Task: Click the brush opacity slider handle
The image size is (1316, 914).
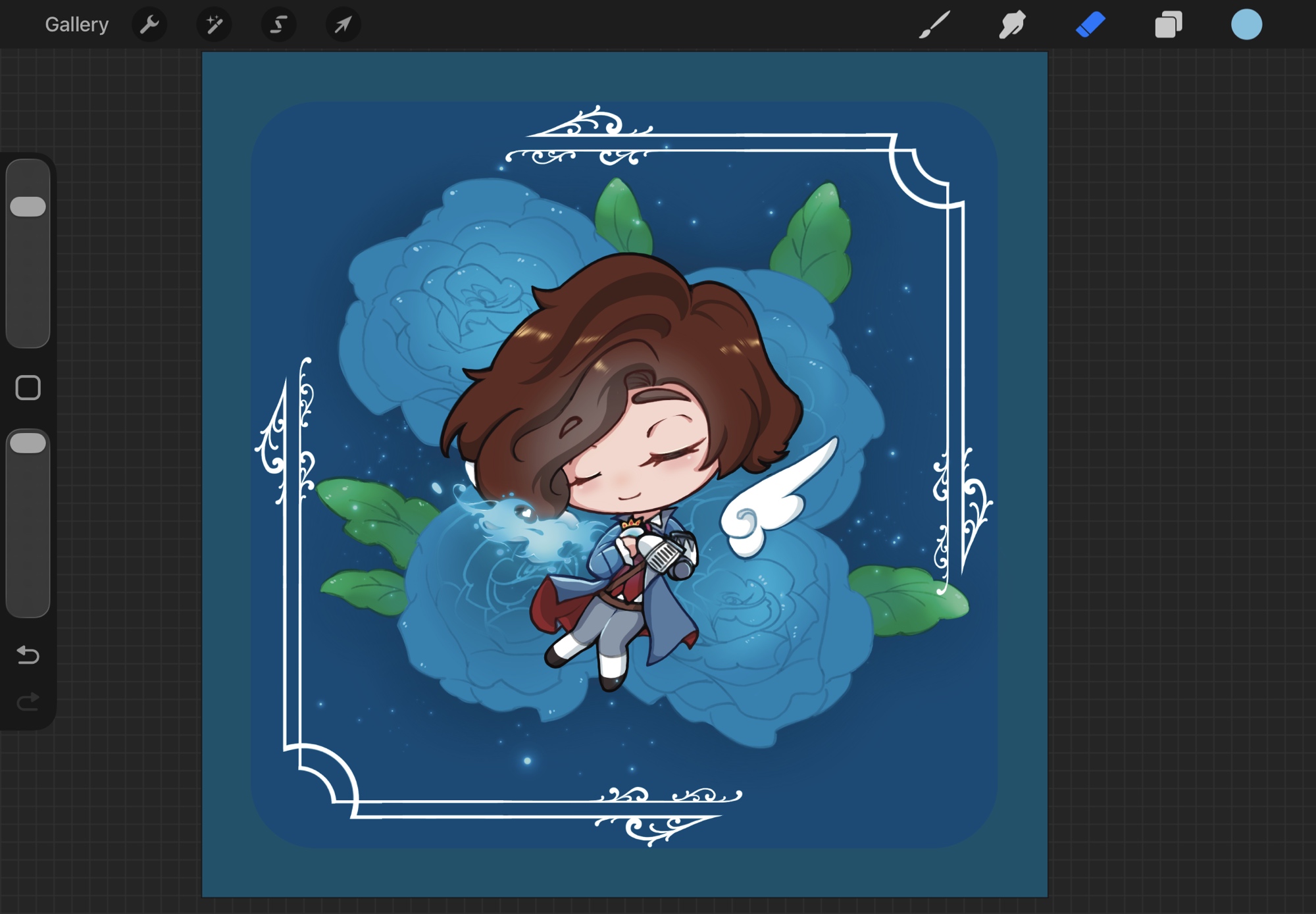Action: [x=28, y=443]
